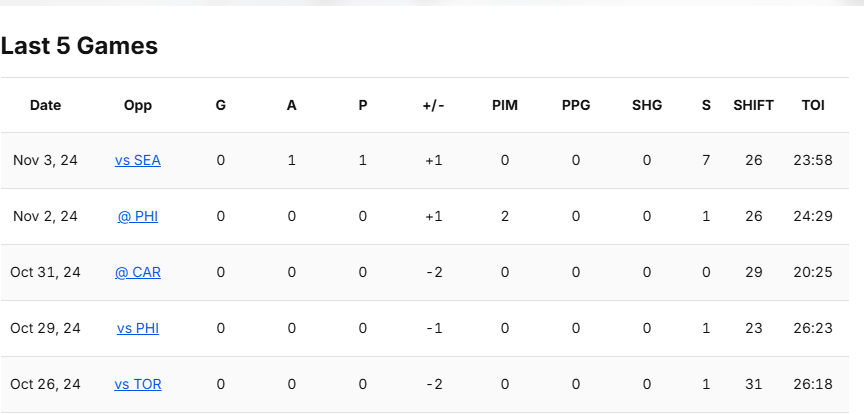The width and height of the screenshot is (864, 415).
Task: Open the @ PHI opponent link
Action: 138,216
